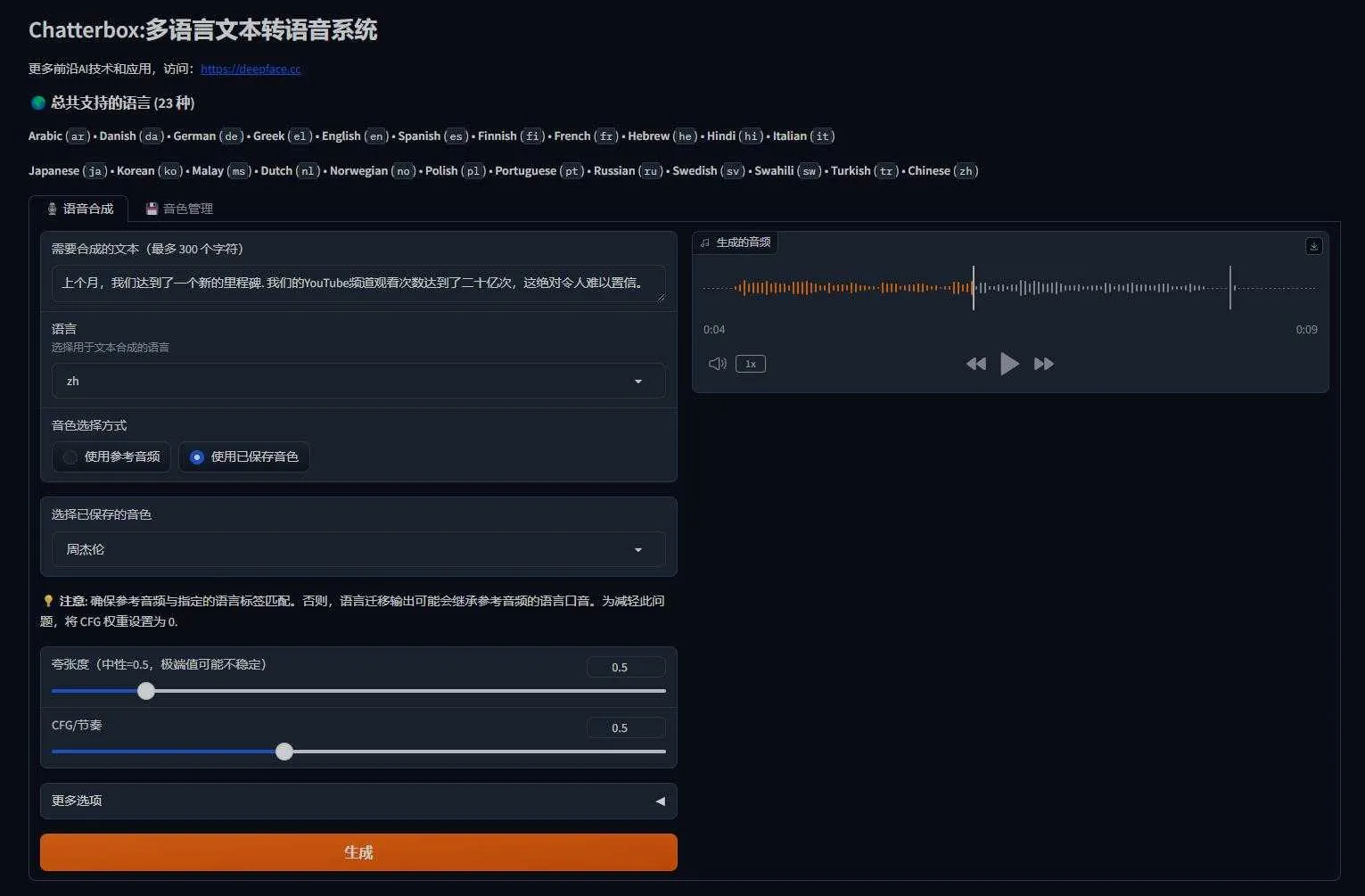Click the orange 生成 button
The width and height of the screenshot is (1365, 896).
click(x=358, y=852)
